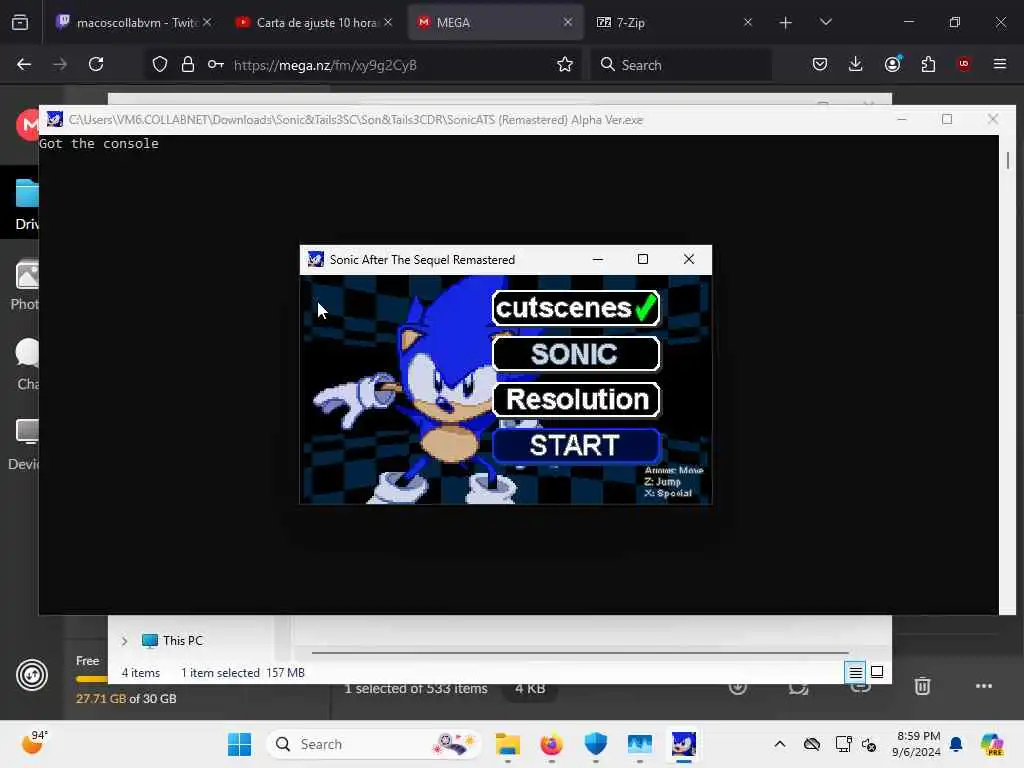This screenshot has width=1024, height=768.
Task: Close the 7-Zip browser tab
Action: tap(748, 22)
